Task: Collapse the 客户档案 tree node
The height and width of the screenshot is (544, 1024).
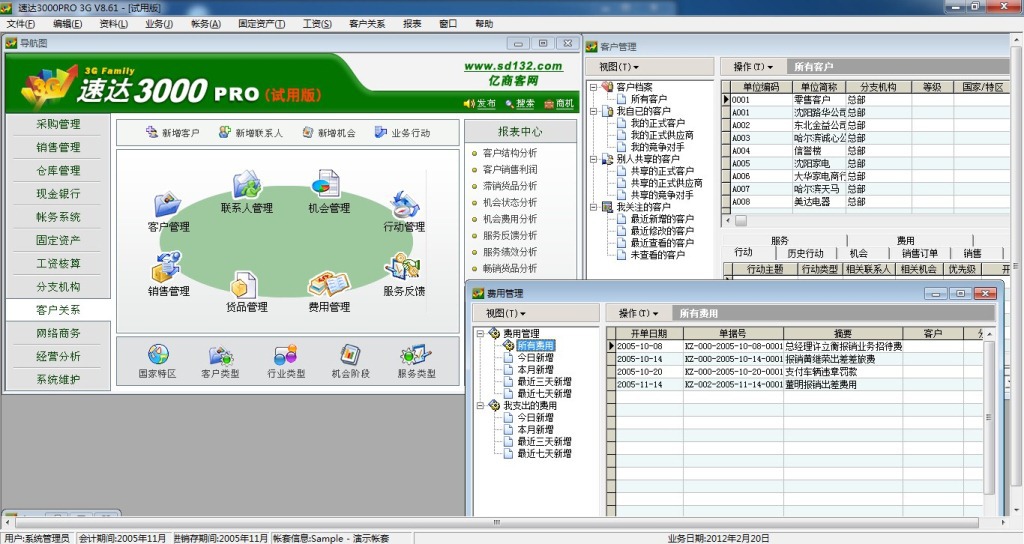Action: [594, 87]
